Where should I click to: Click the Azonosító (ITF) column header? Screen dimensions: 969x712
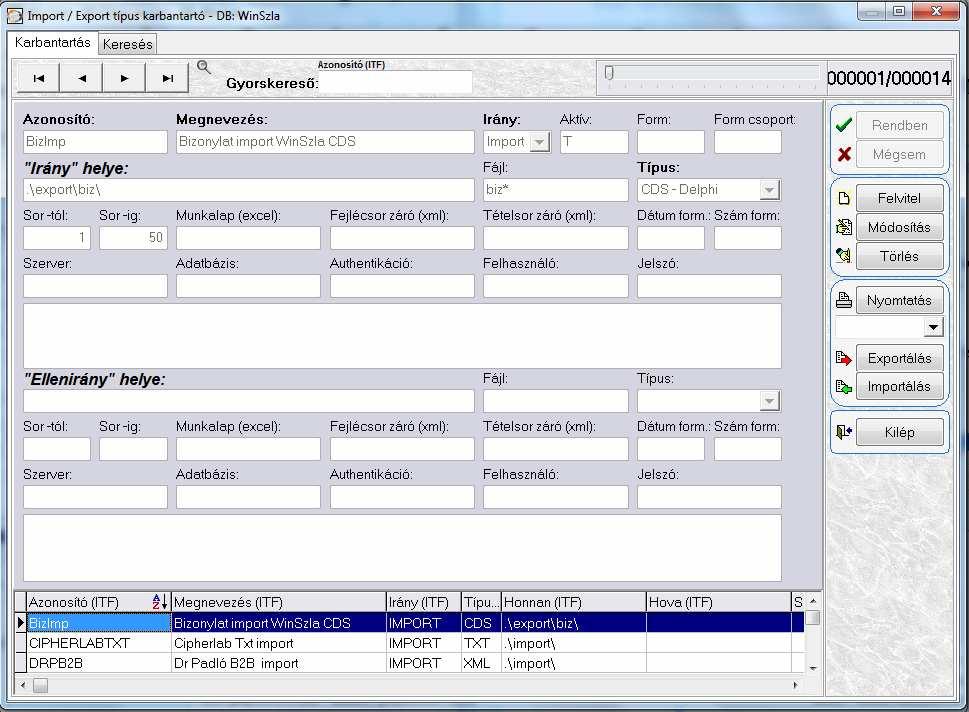click(x=99, y=602)
